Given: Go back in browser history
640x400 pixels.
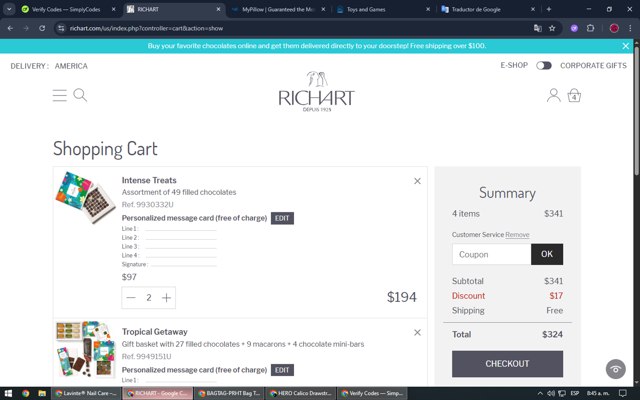Looking at the screenshot, I should (x=10, y=28).
